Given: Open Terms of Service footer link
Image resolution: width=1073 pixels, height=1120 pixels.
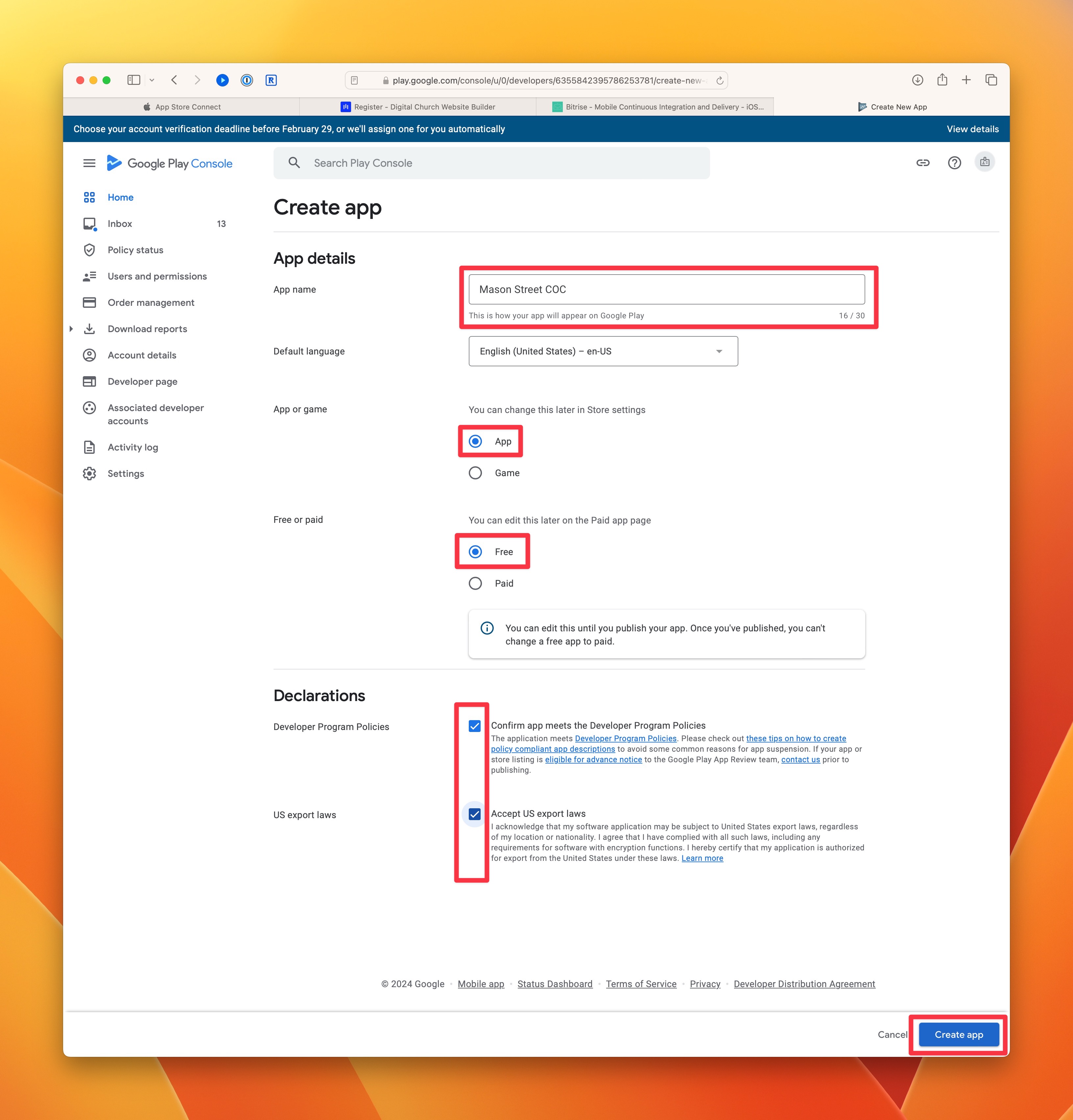Looking at the screenshot, I should pyautogui.click(x=641, y=984).
